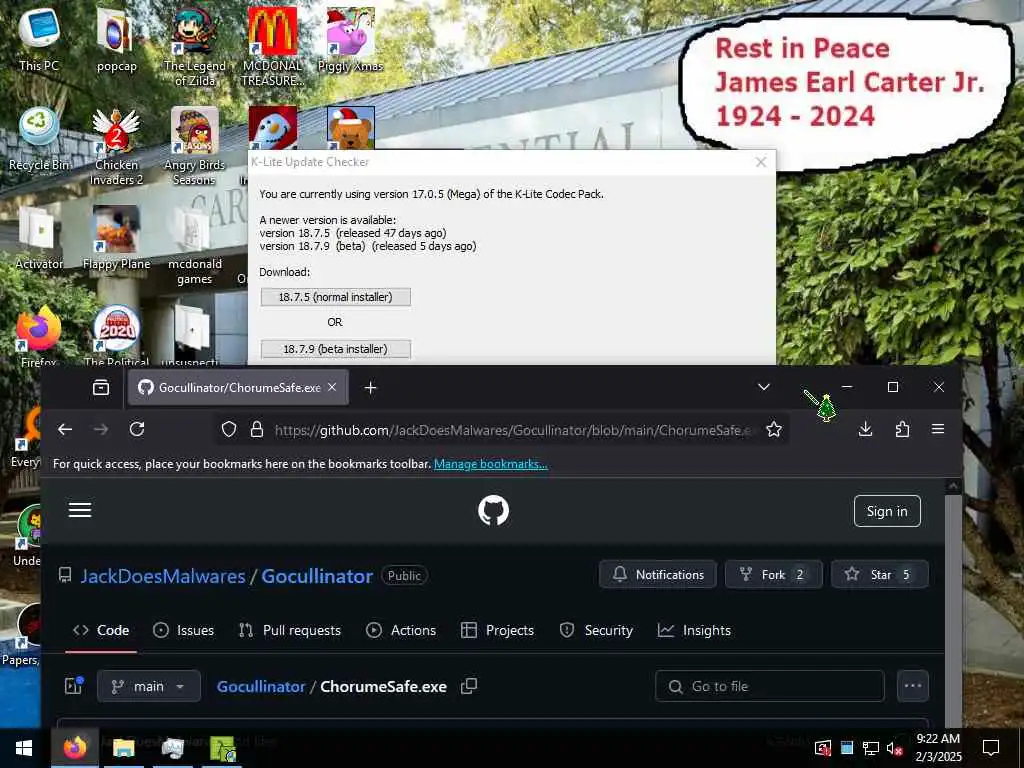Switch to the Issues tab

tap(184, 630)
